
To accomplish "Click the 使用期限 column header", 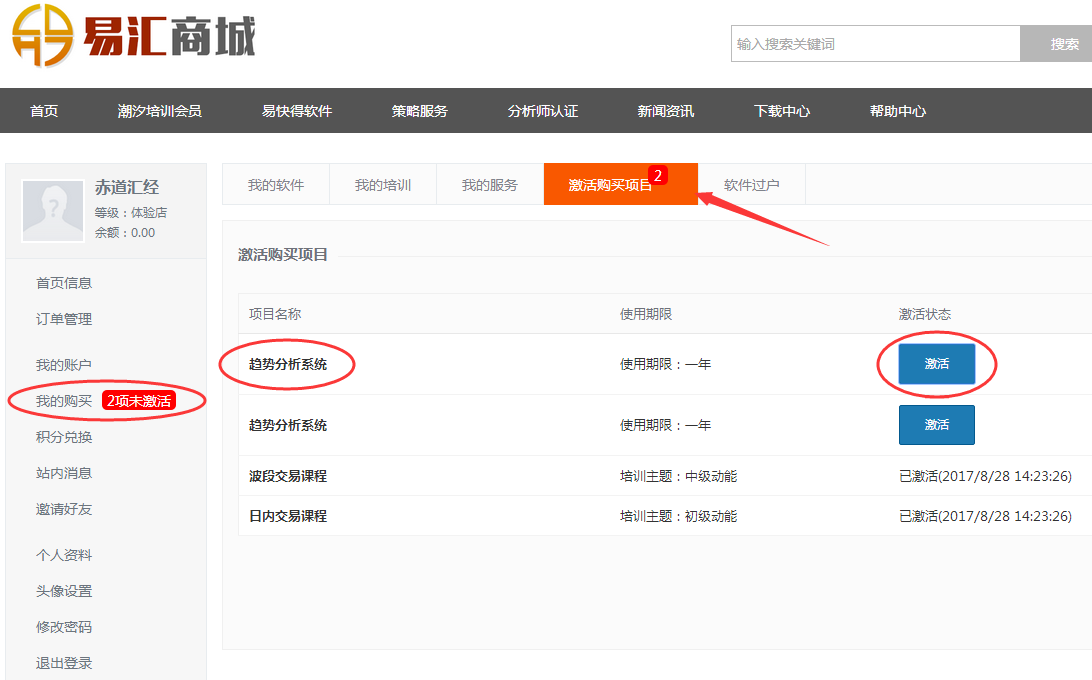I will click(646, 314).
